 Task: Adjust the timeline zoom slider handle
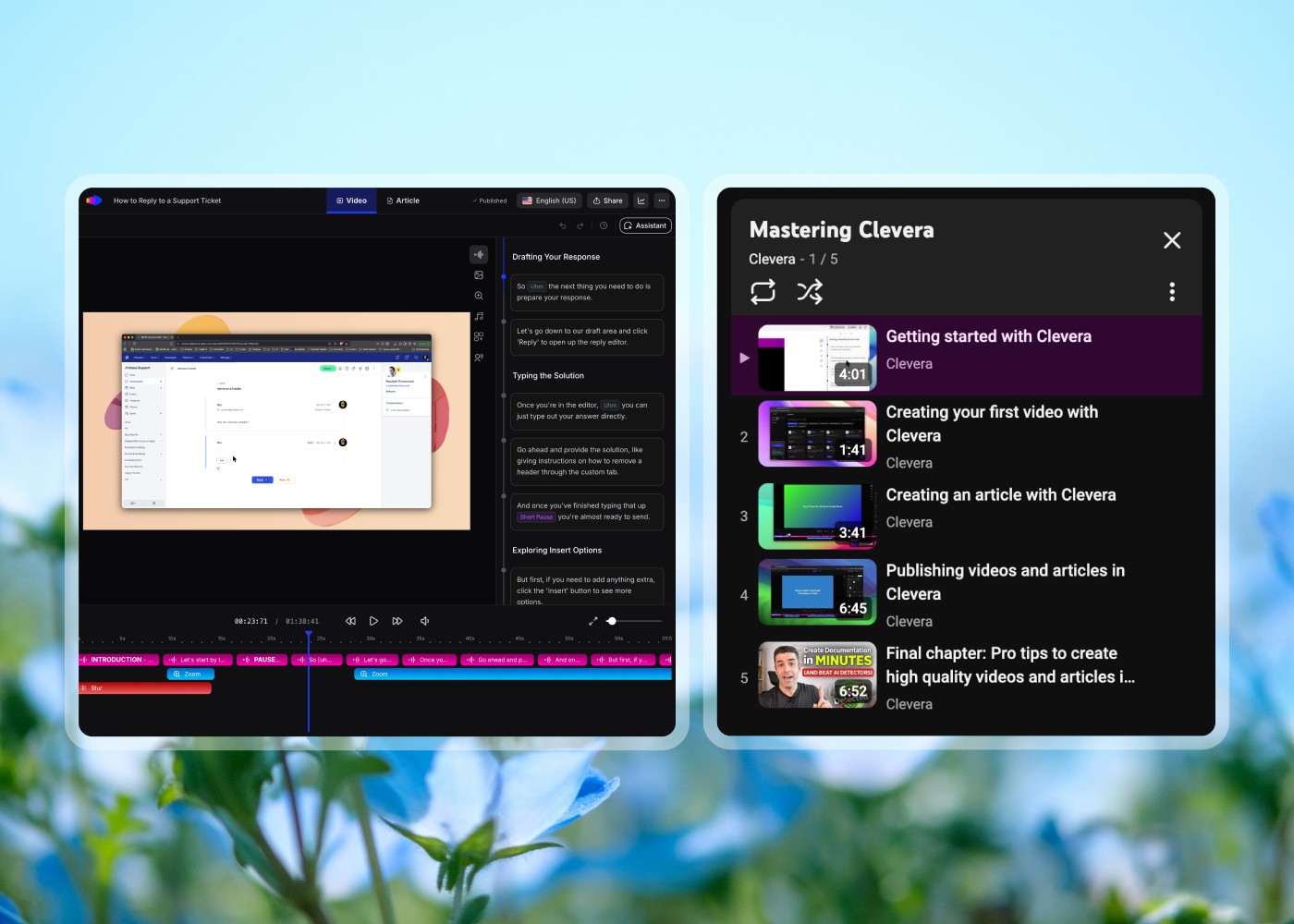click(x=612, y=621)
